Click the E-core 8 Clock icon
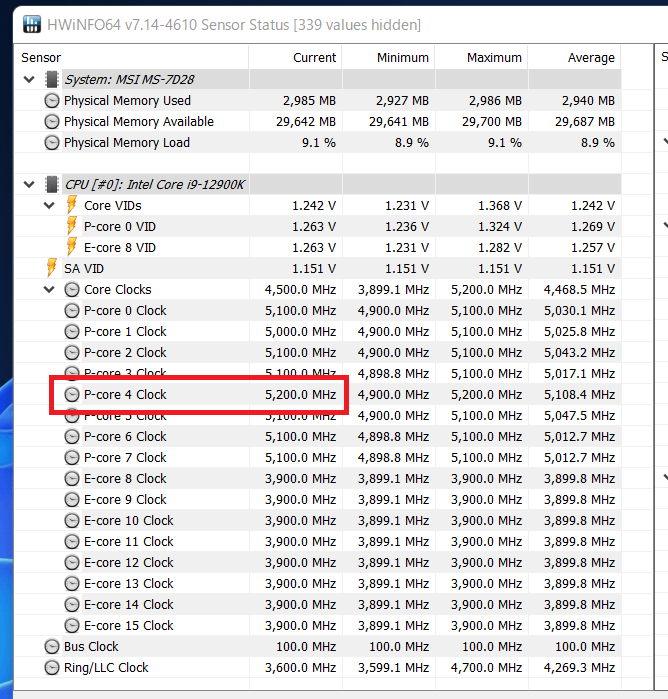 [x=72, y=478]
